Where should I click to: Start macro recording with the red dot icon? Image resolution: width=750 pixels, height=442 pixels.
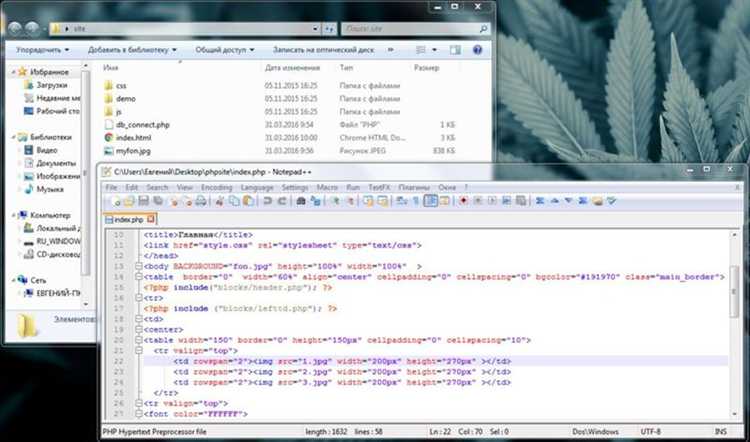(463, 201)
